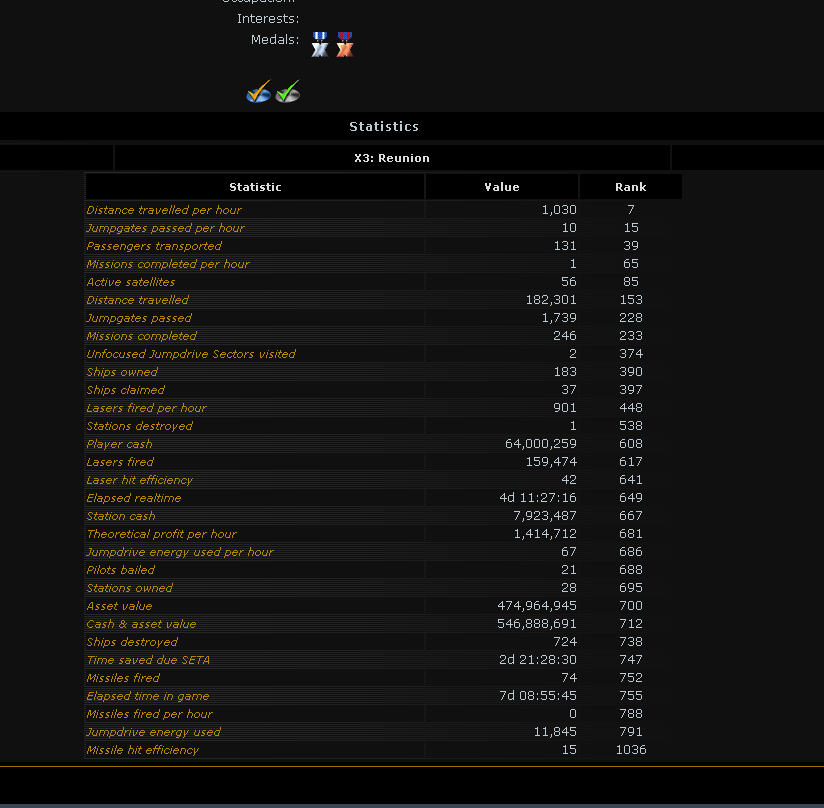Click Theoretical profit per hour
This screenshot has width=824, height=808.
pos(162,534)
